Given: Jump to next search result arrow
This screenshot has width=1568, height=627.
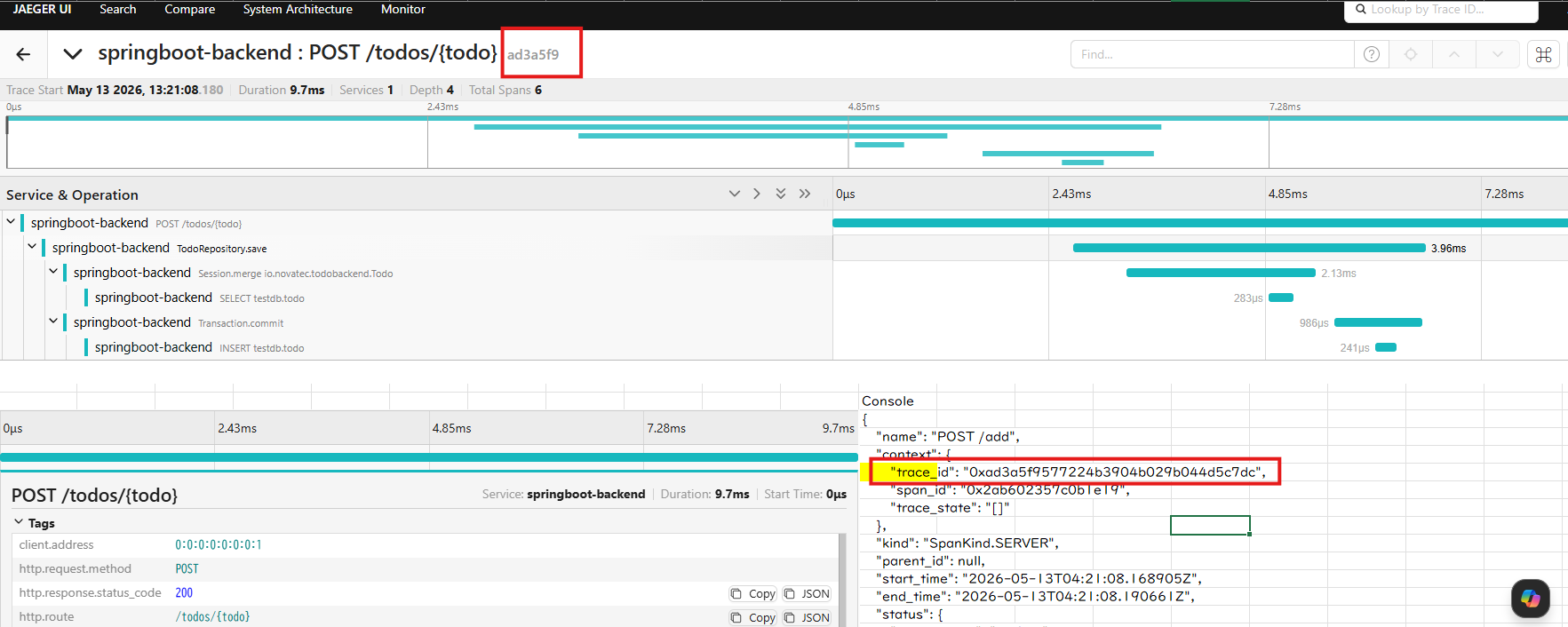Looking at the screenshot, I should tap(1498, 54).
